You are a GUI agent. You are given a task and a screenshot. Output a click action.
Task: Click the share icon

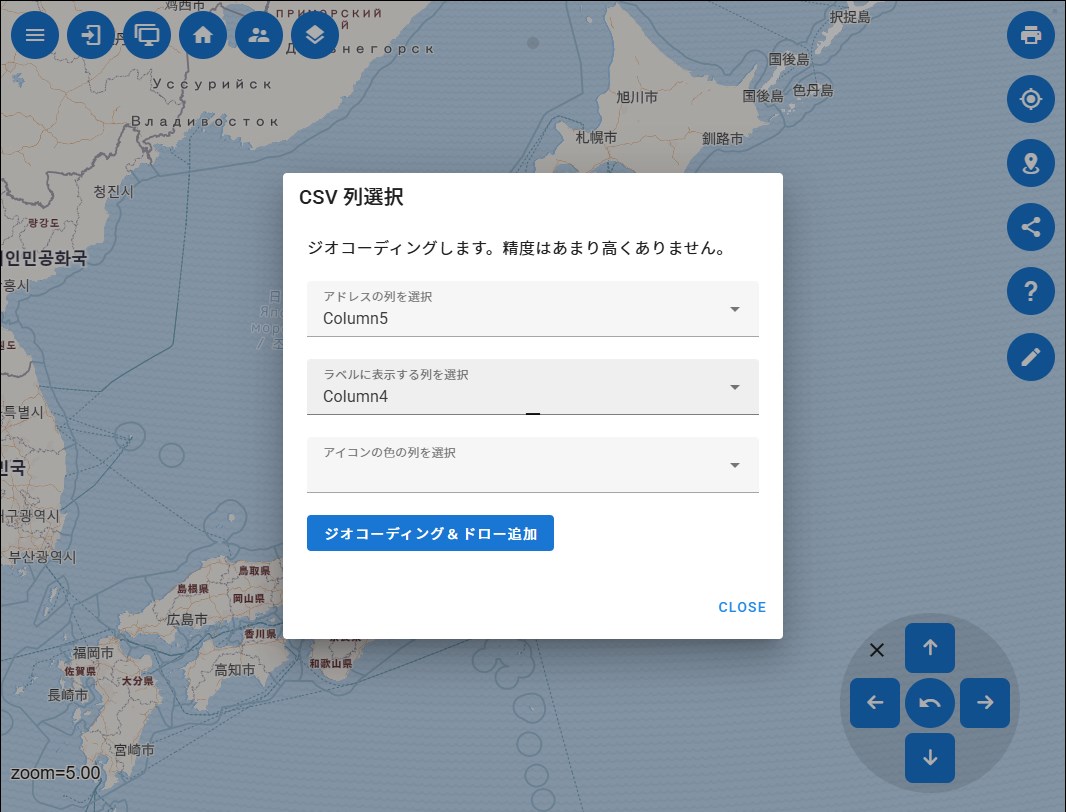coord(1030,227)
